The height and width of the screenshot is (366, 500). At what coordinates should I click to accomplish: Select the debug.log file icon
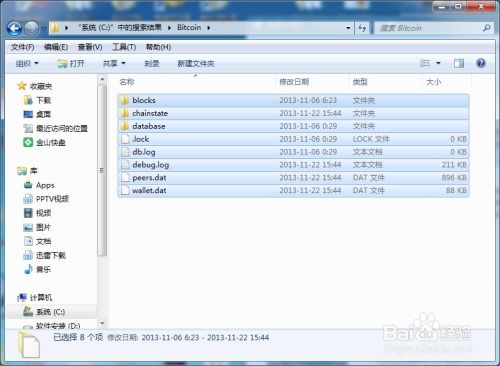coord(125,164)
